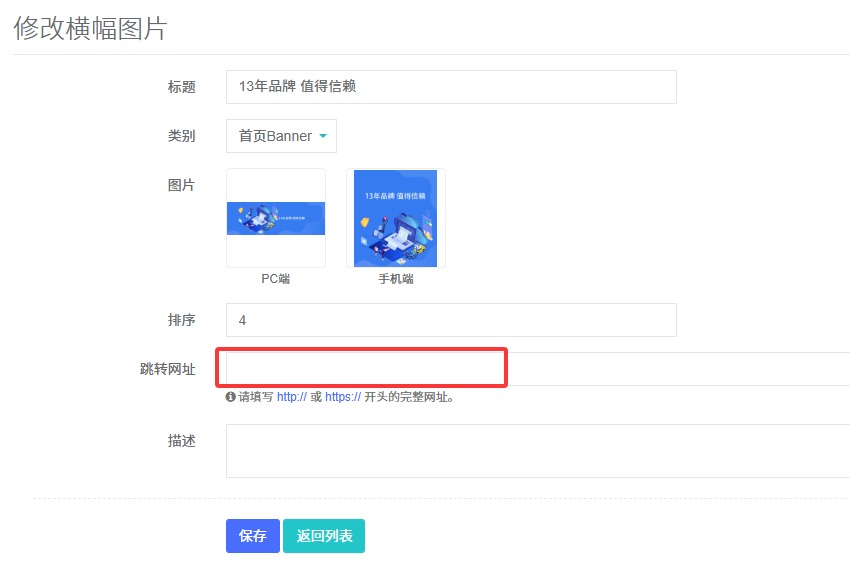This screenshot has height=574, width=850.
Task: Click the 手机端 caption under the thumbnail
Action: [x=395, y=279]
